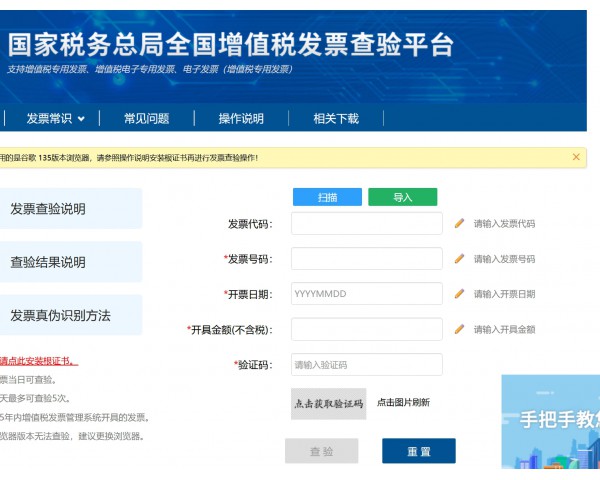This screenshot has width=600, height=480.
Task: Click the 请输入发票代码 hint text
Action: pyautogui.click(x=504, y=224)
